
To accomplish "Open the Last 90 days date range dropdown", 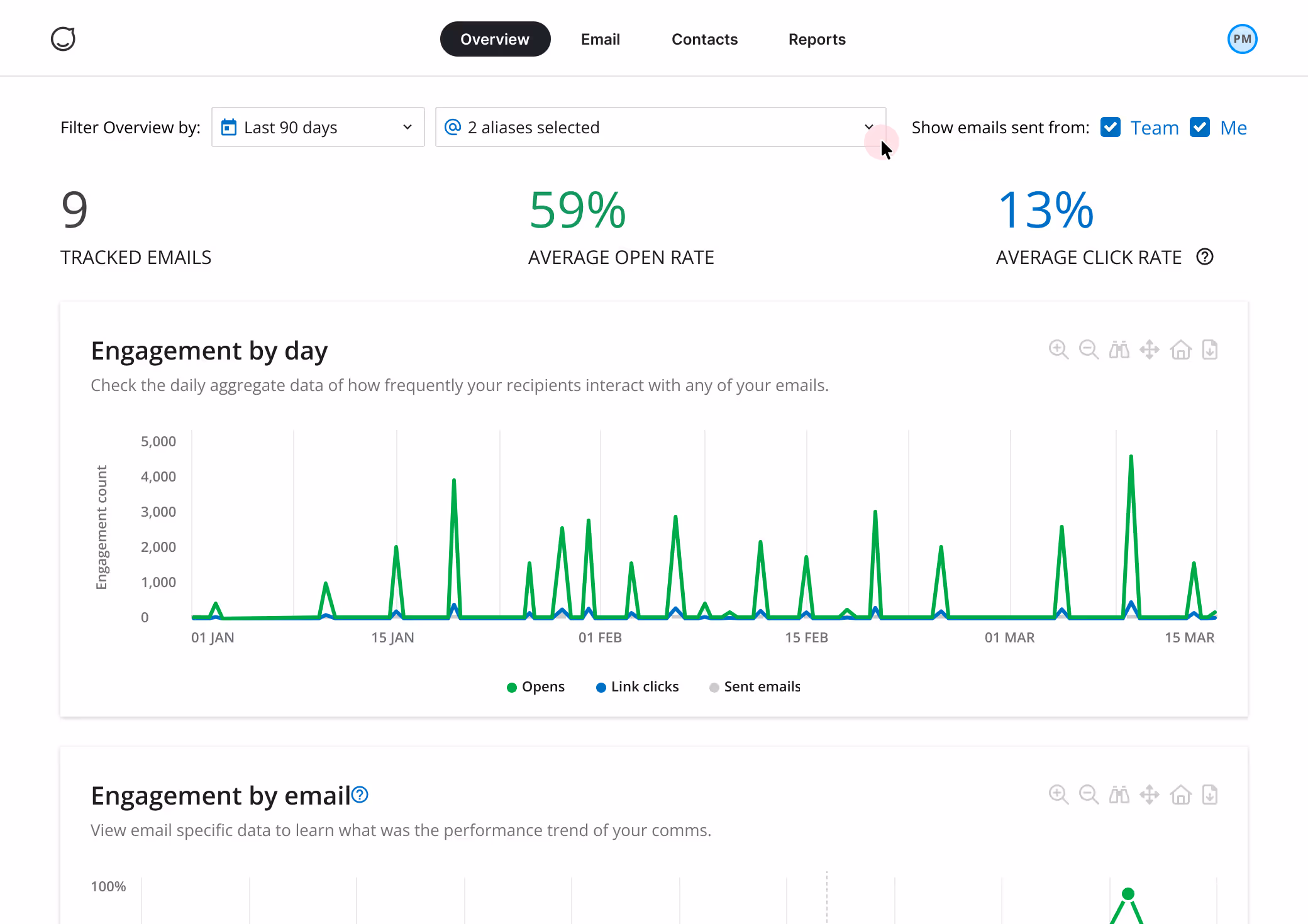I will pos(318,127).
